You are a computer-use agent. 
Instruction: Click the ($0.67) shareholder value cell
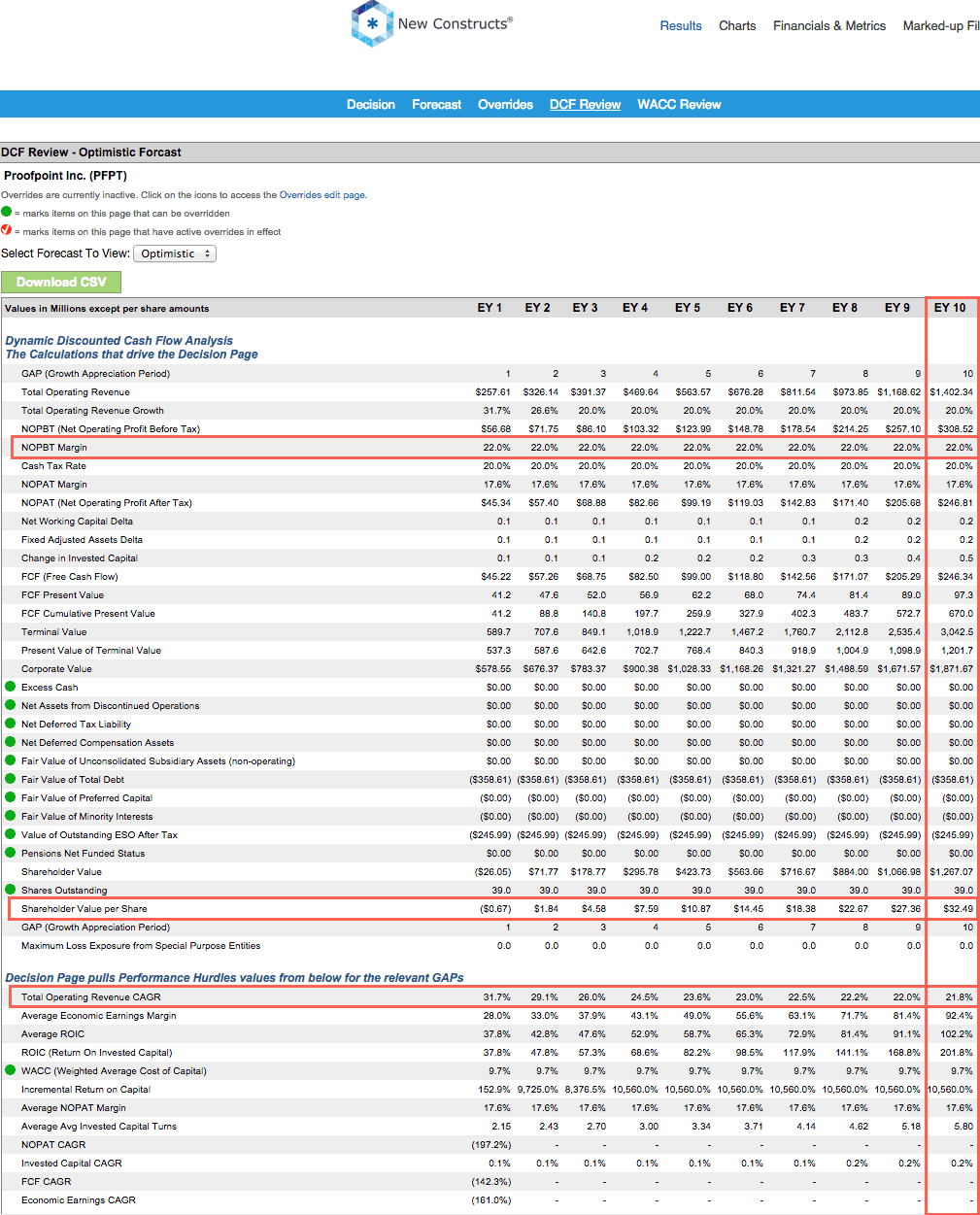(495, 909)
